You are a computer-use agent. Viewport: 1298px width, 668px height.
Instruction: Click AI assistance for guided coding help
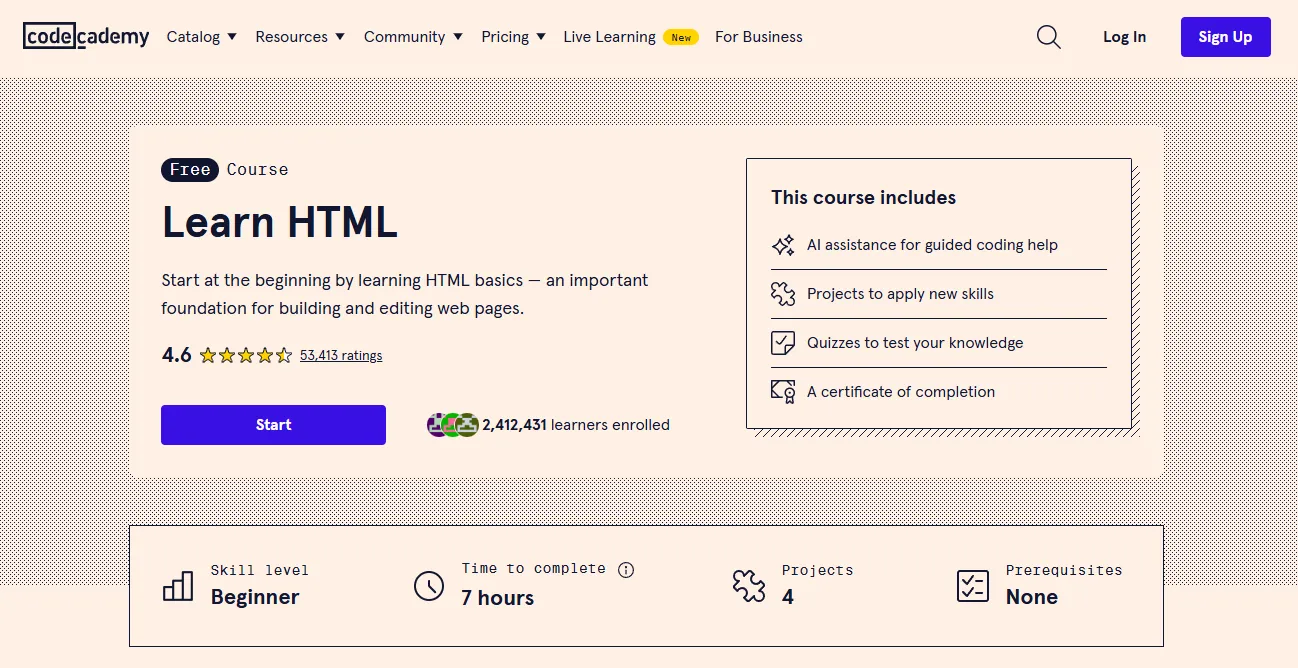click(x=932, y=245)
